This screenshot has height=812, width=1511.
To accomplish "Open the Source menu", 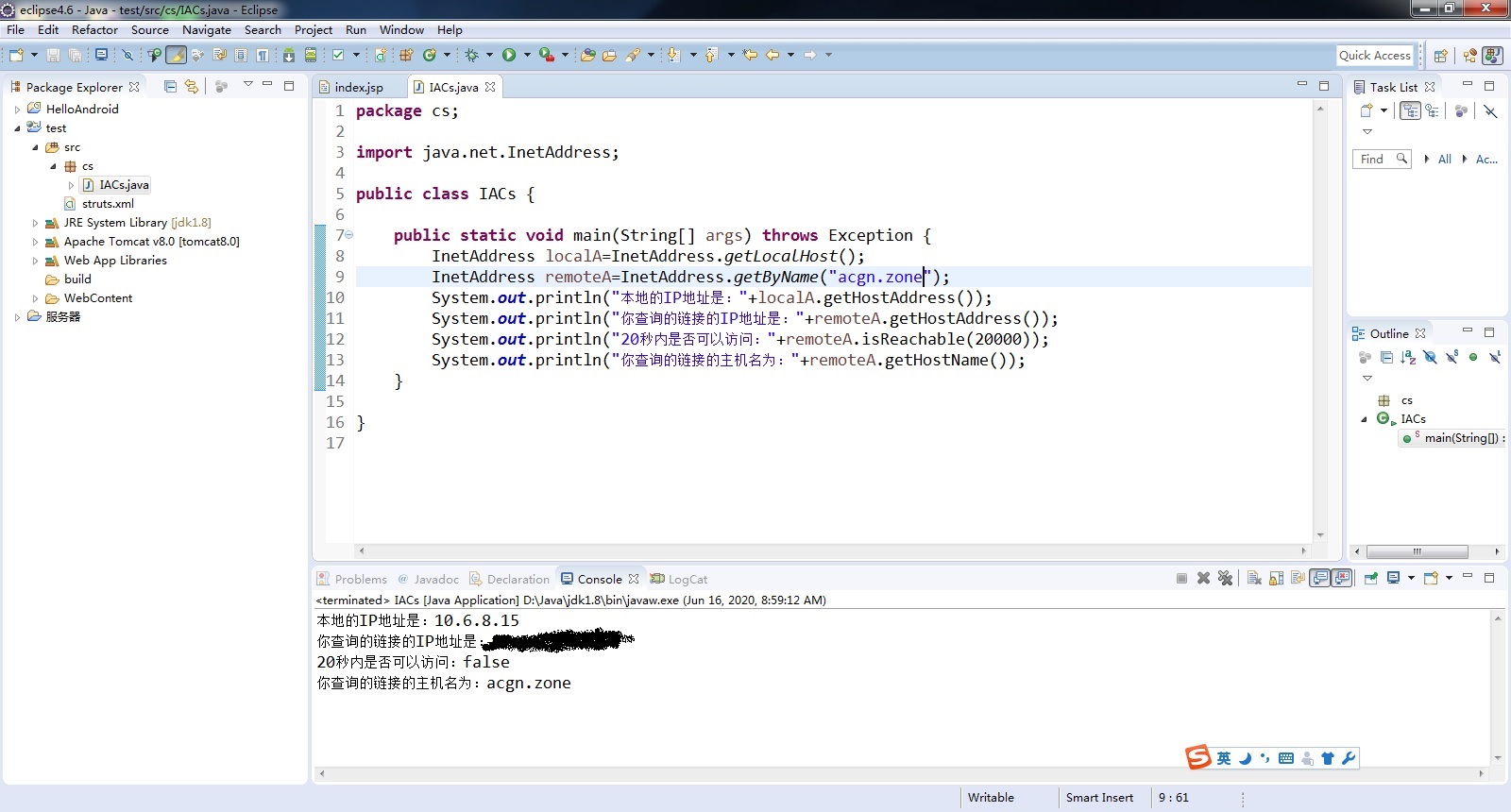I will pyautogui.click(x=150, y=29).
